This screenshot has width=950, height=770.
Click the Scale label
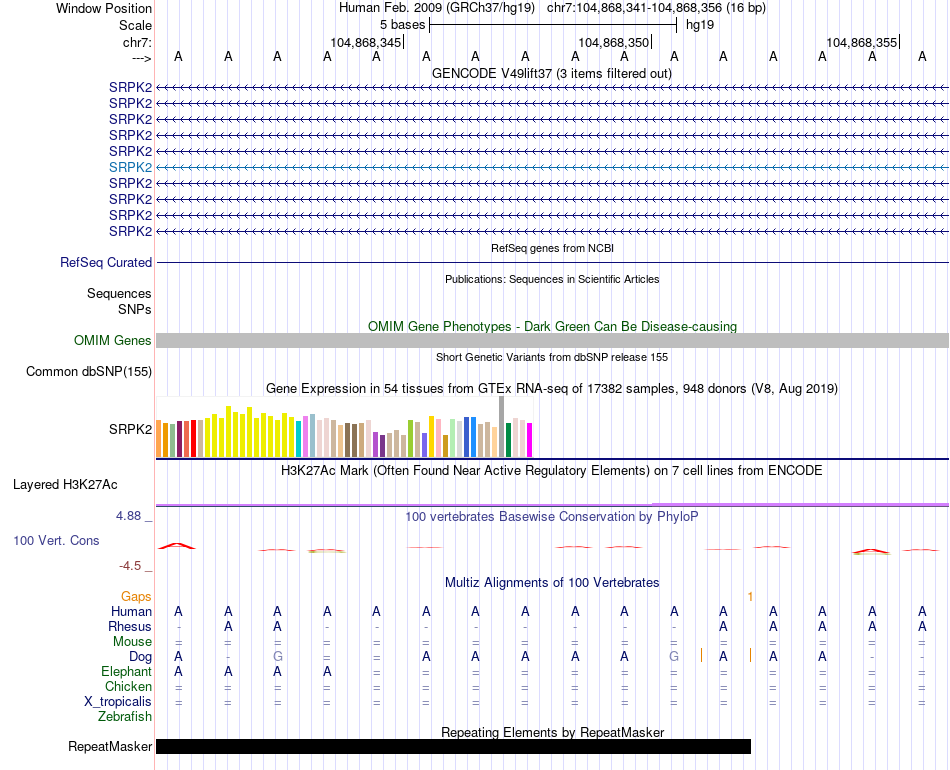tap(136, 25)
